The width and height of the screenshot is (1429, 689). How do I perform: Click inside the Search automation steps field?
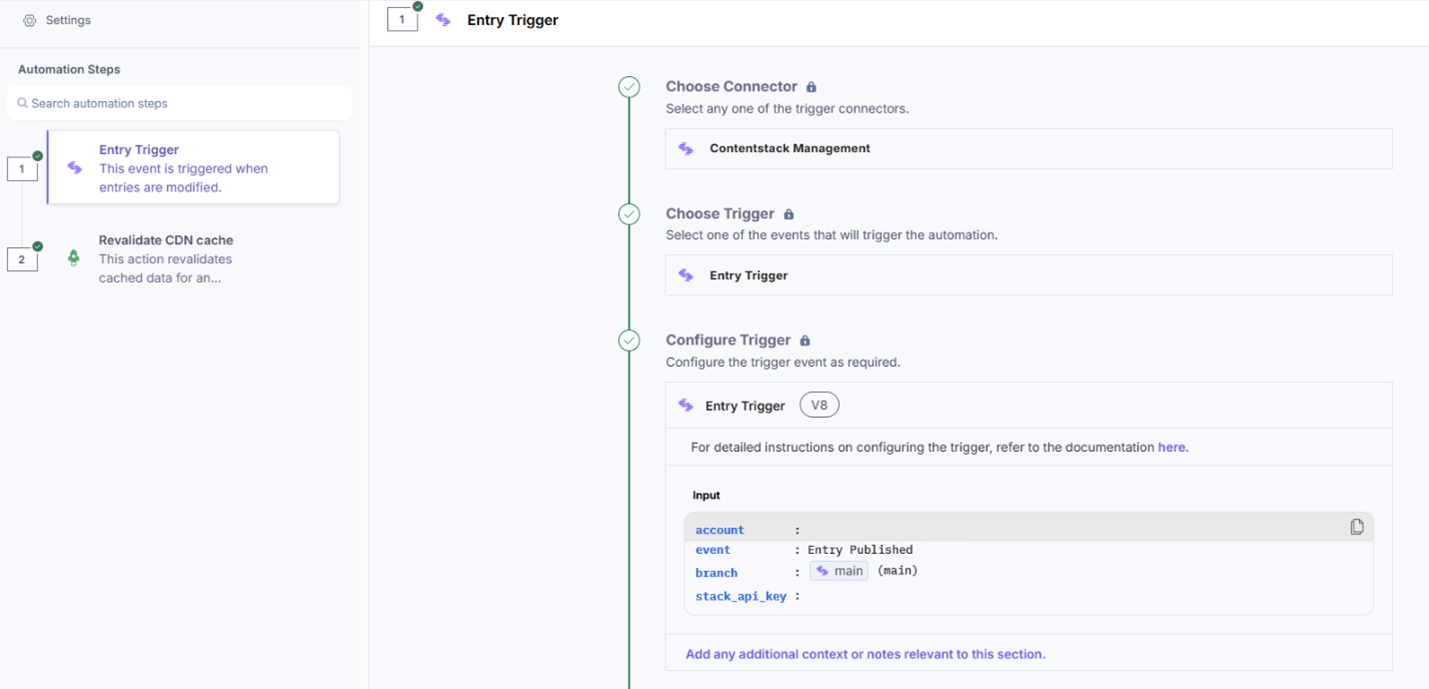[180, 103]
